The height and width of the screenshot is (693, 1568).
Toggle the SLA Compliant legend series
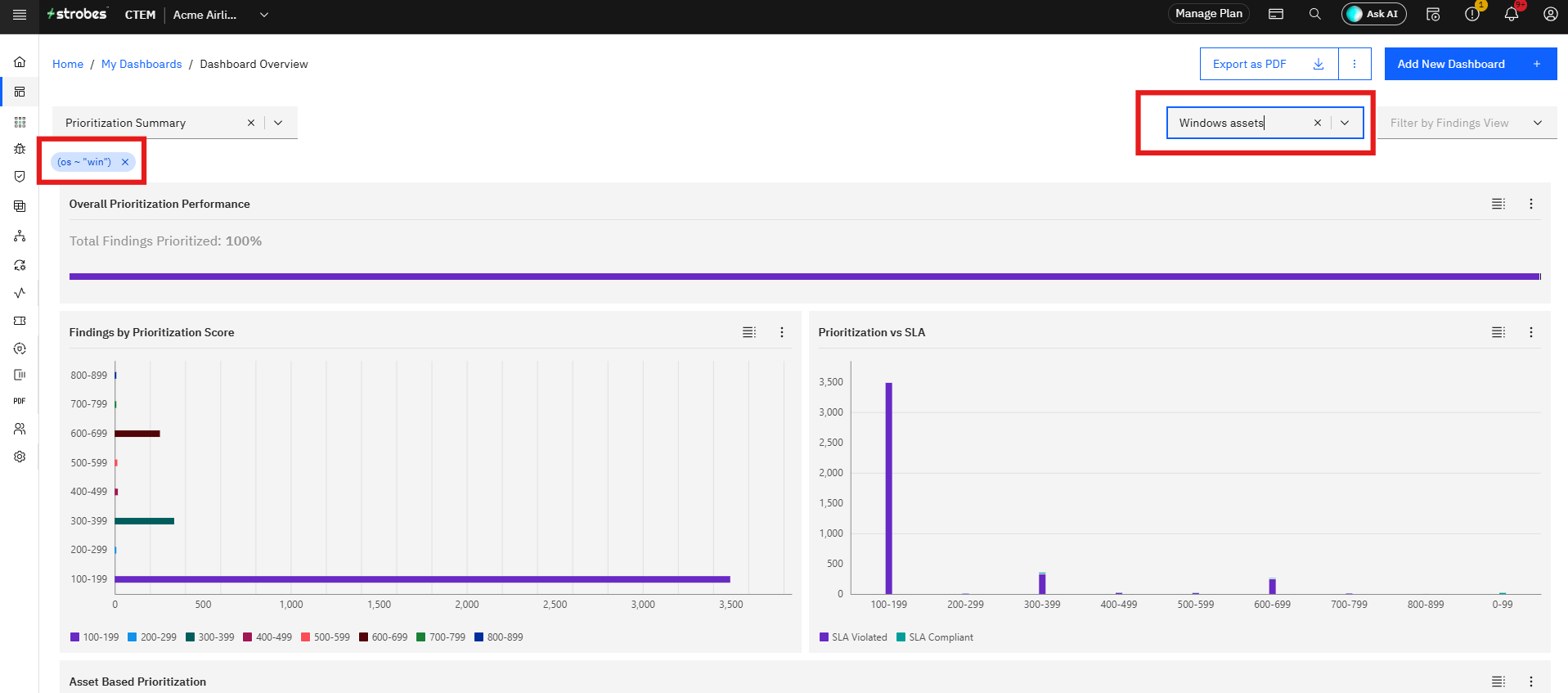tap(935, 637)
